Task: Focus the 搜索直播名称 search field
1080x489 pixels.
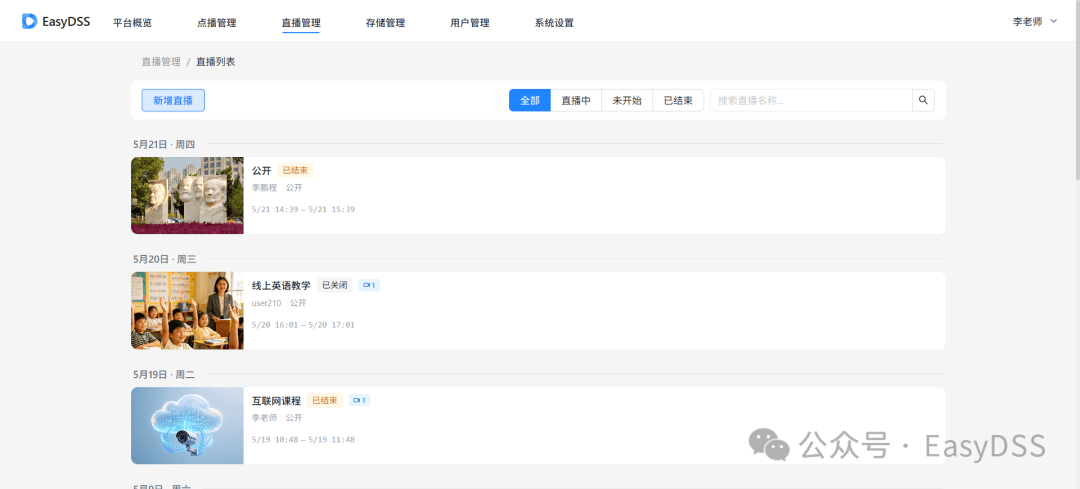Action: tap(811, 101)
